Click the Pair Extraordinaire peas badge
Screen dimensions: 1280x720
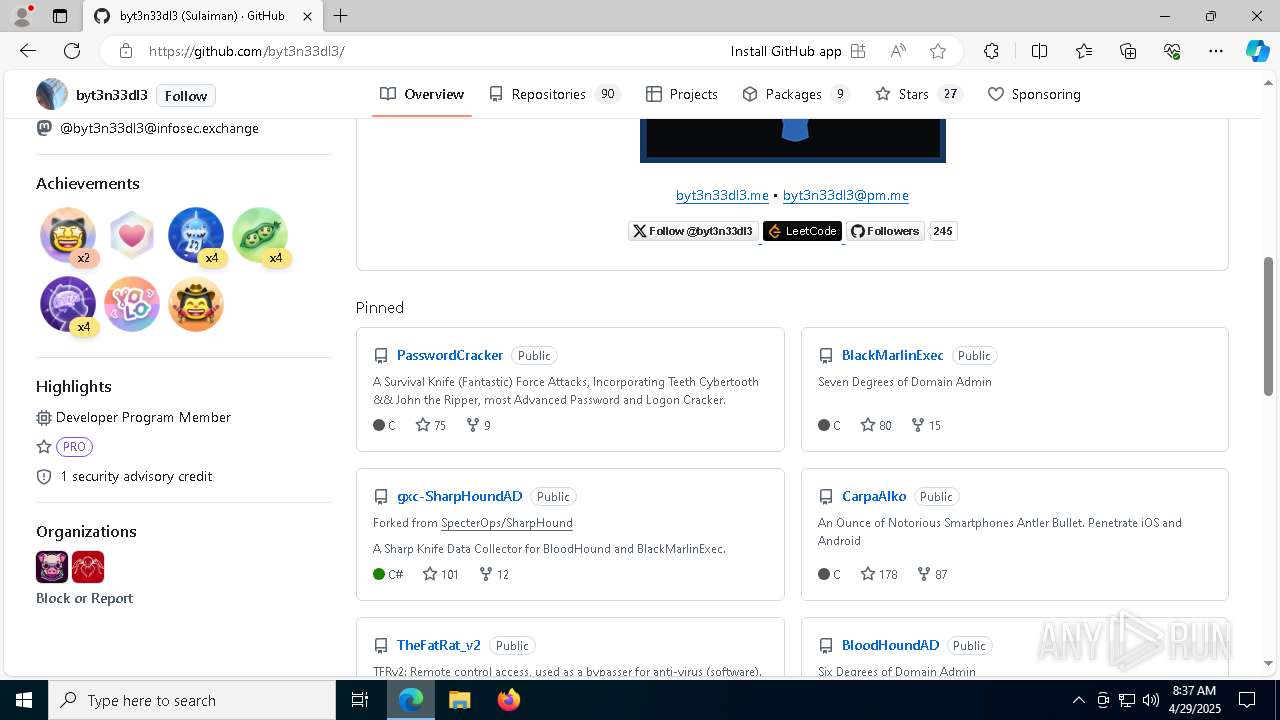click(x=260, y=235)
